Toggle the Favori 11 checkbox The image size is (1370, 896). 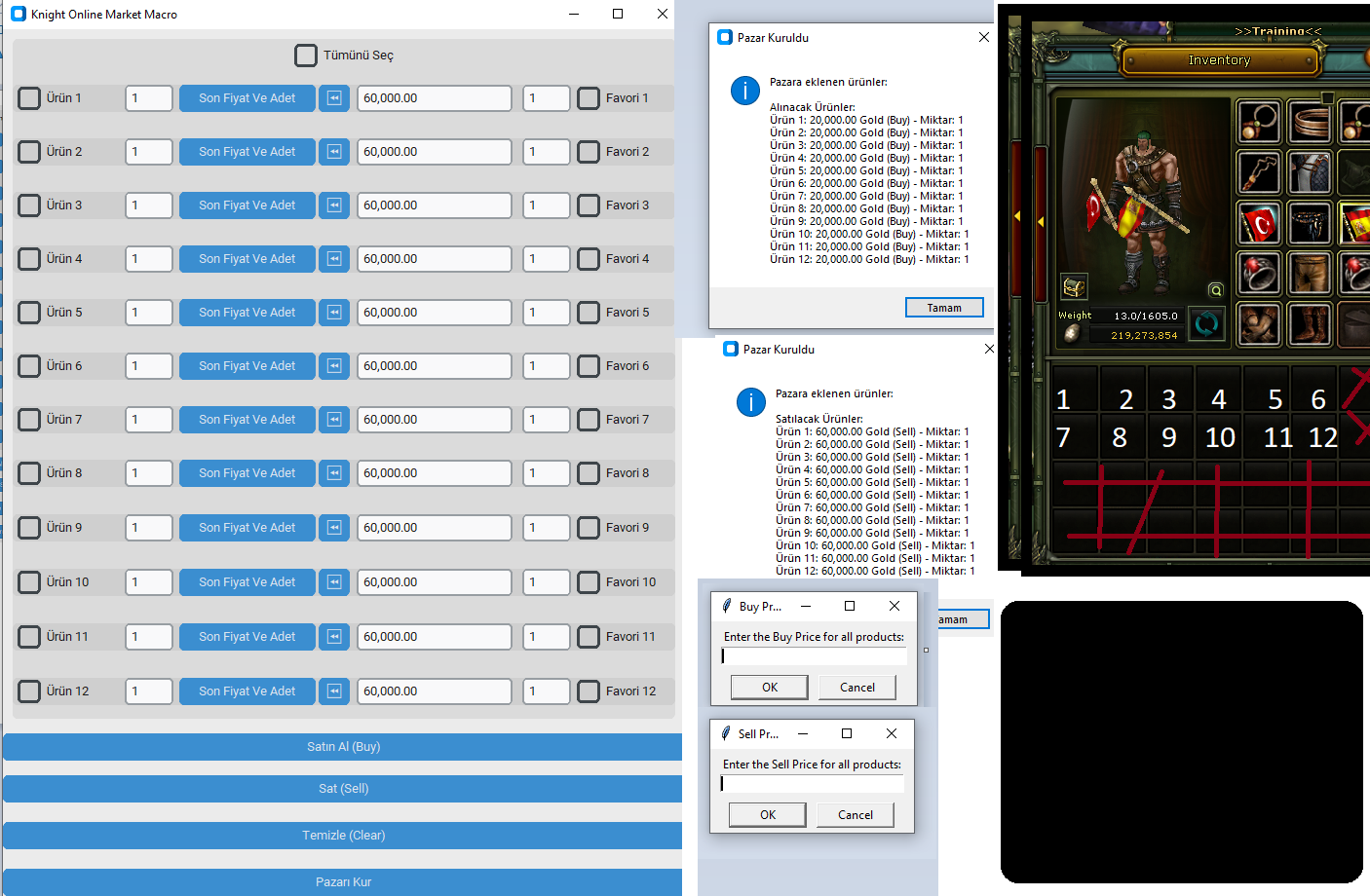589,637
